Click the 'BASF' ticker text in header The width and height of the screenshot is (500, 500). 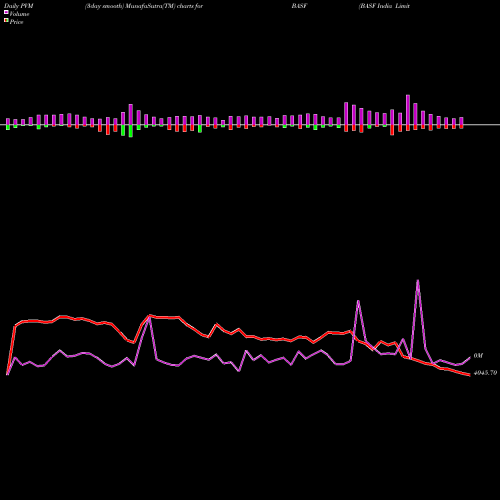click(x=299, y=6)
